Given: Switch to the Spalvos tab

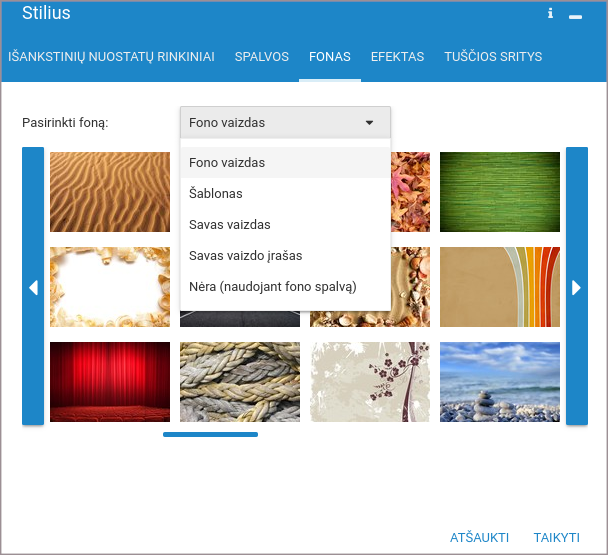Looking at the screenshot, I should tap(262, 57).
